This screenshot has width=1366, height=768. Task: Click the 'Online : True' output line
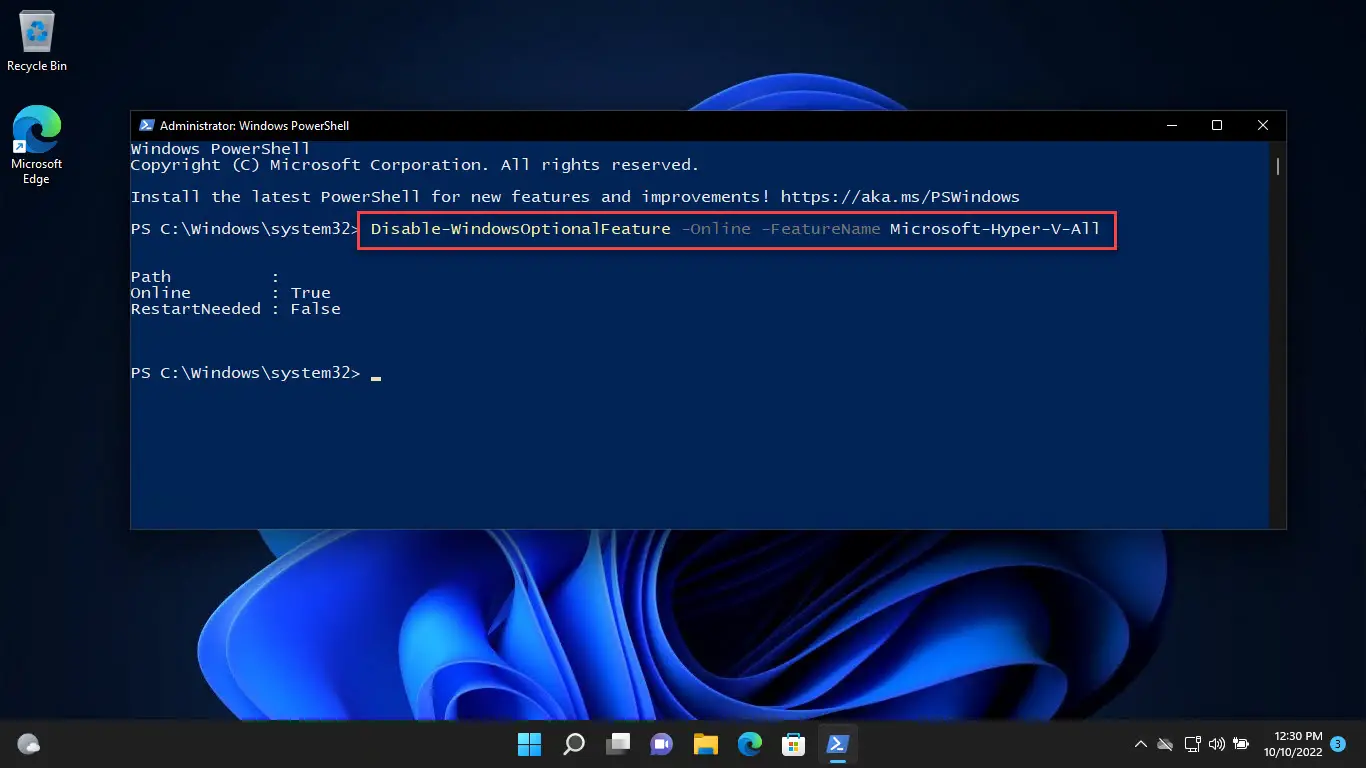click(231, 293)
